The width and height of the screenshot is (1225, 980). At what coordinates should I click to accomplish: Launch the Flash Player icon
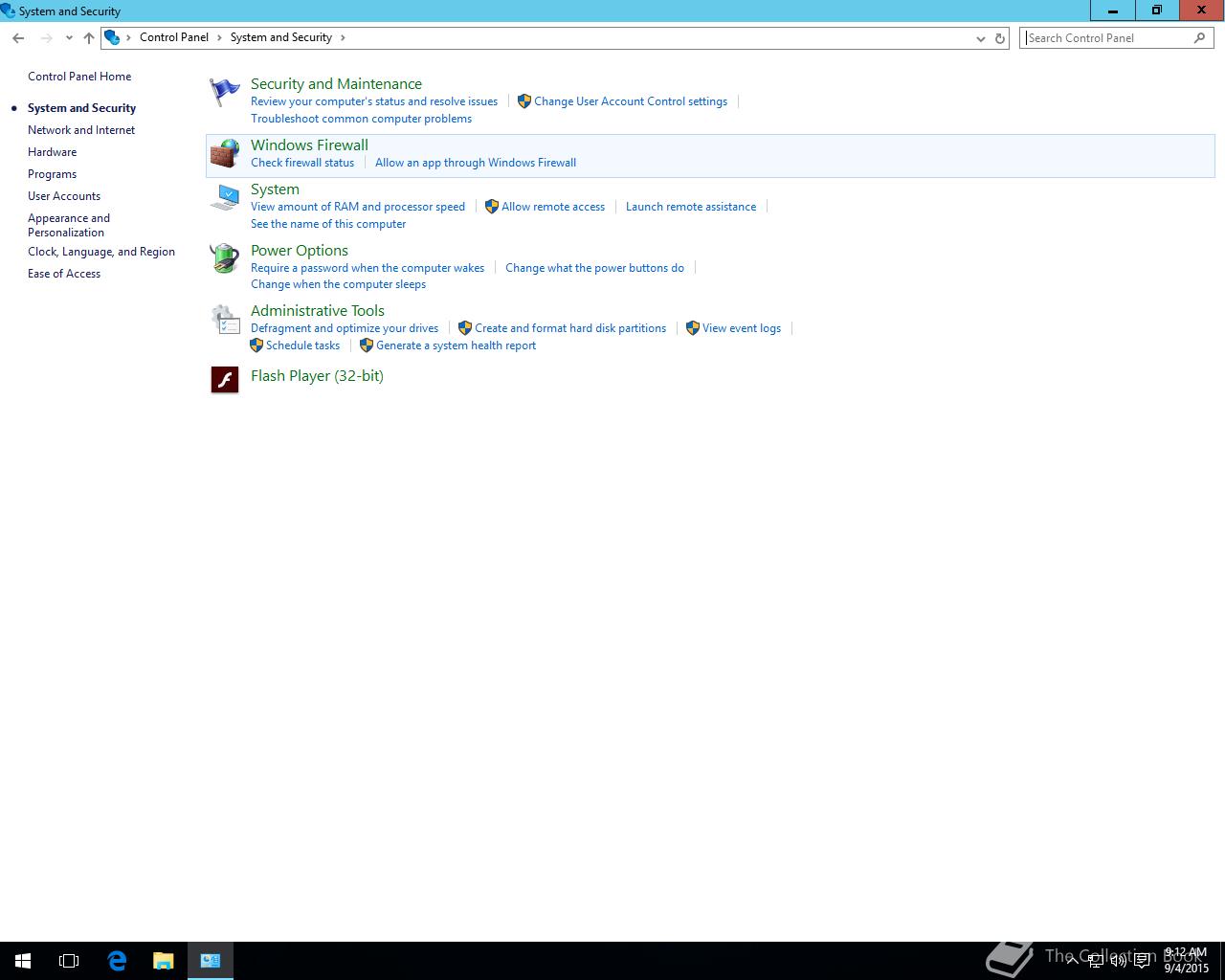(x=225, y=380)
